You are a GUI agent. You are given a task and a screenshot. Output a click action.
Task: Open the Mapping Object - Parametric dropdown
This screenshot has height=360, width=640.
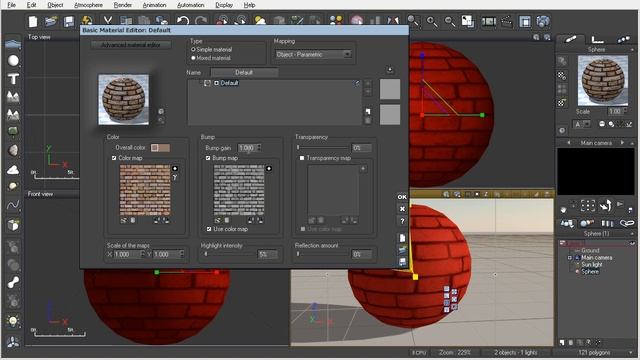coord(313,54)
